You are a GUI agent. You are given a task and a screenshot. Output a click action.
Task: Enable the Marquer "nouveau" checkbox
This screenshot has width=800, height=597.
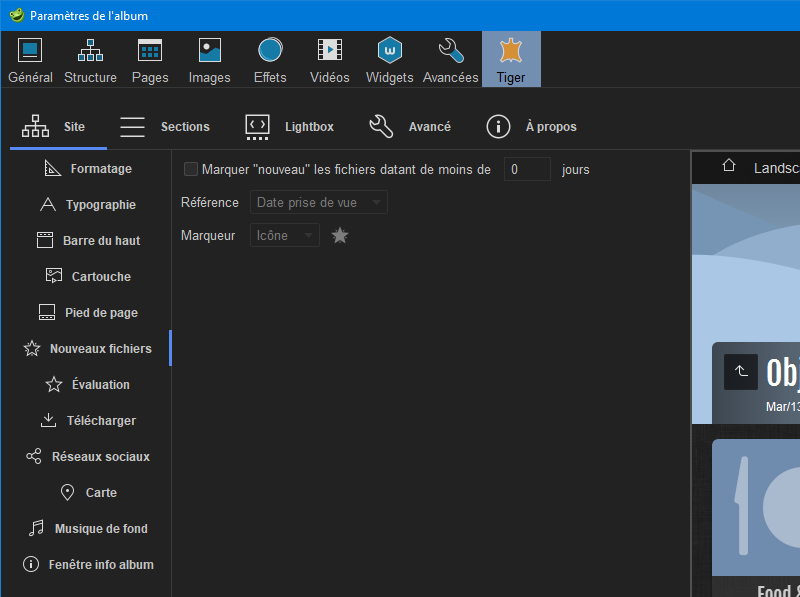191,170
